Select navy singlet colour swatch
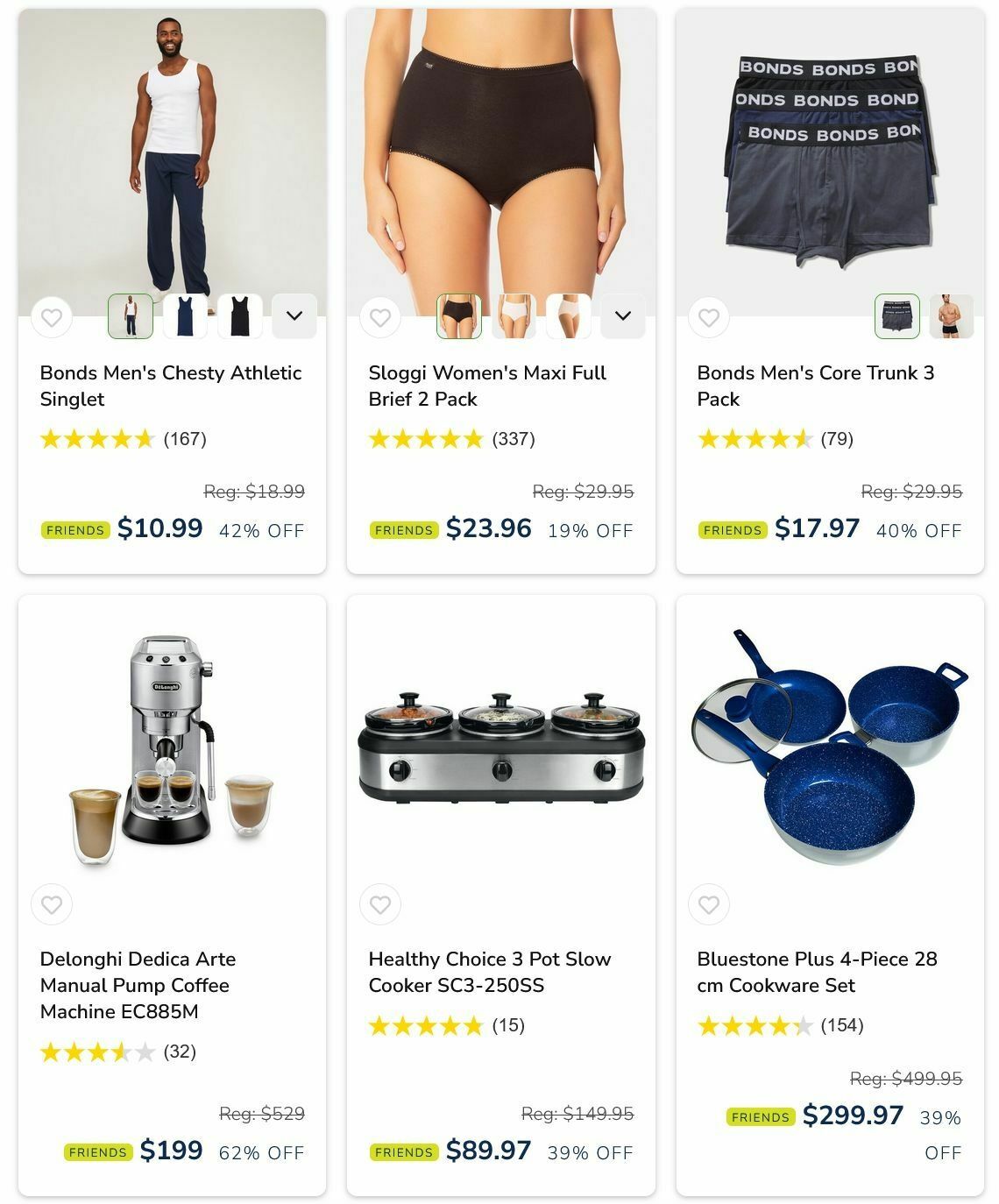Image resolution: width=999 pixels, height=1204 pixels. click(185, 316)
